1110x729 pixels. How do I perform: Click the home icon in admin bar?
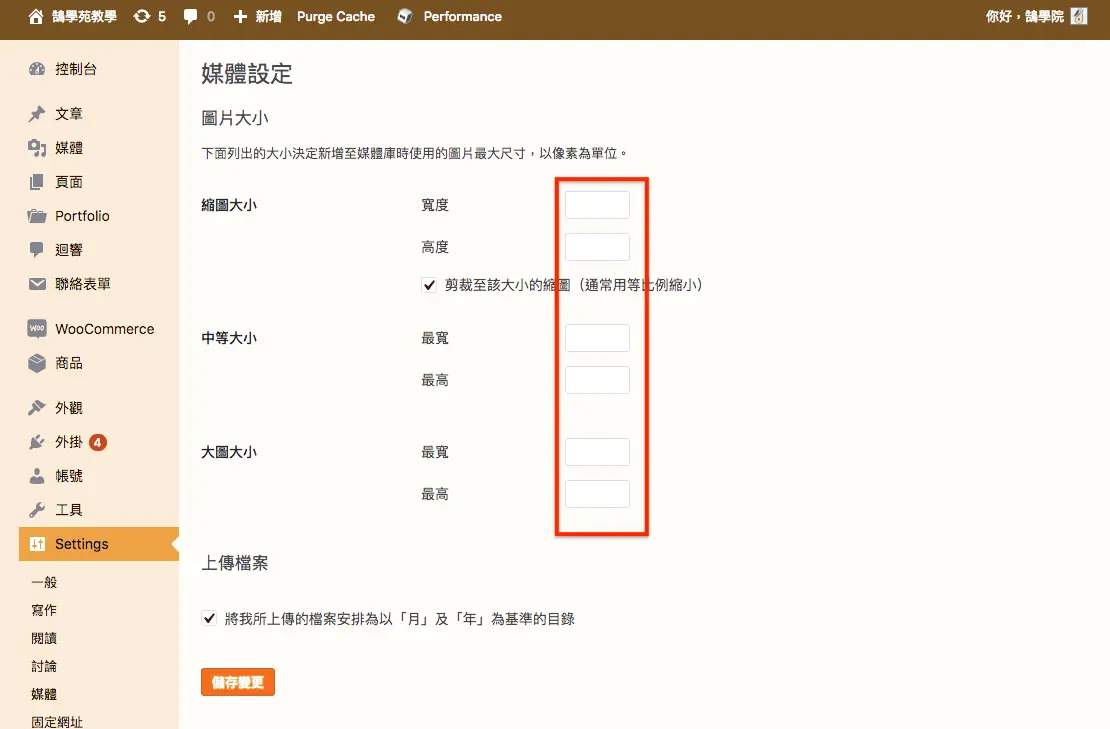point(36,16)
